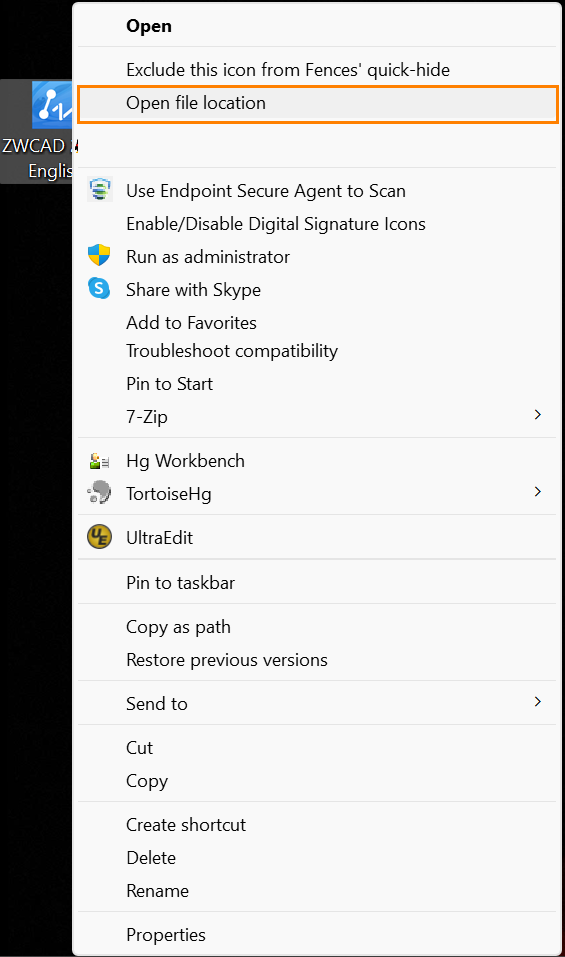Click the Hg Workbench icon
Viewport: 565px width, 957px height.
[99, 461]
